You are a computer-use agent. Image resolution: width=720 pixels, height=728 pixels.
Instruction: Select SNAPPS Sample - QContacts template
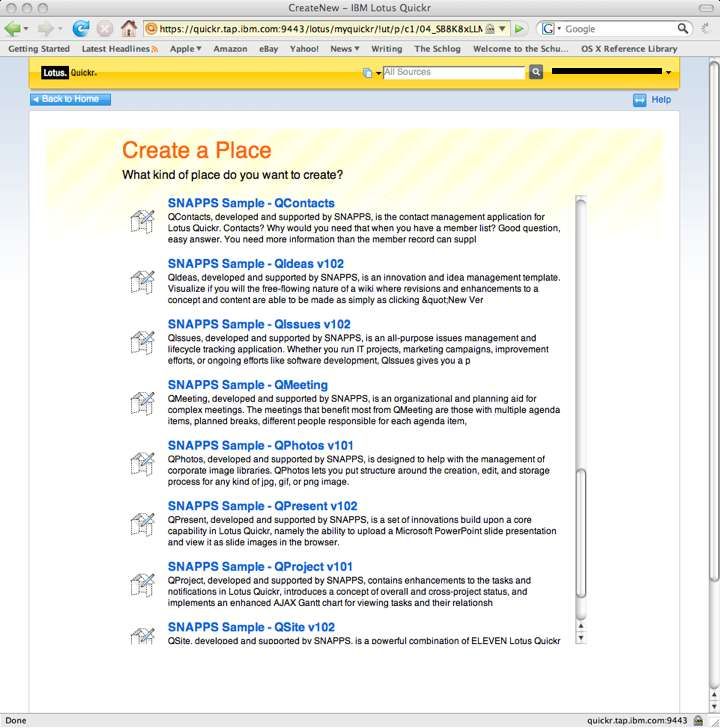[x=251, y=203]
